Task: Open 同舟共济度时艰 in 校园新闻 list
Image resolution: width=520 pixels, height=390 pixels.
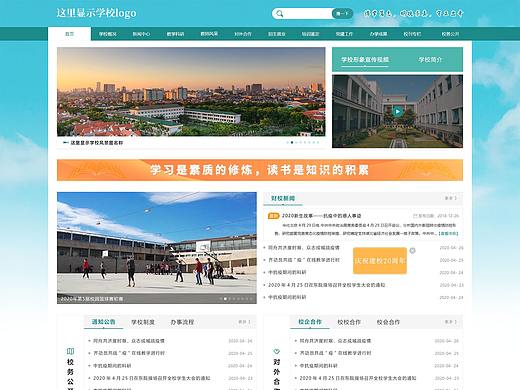Action: [x=304, y=248]
